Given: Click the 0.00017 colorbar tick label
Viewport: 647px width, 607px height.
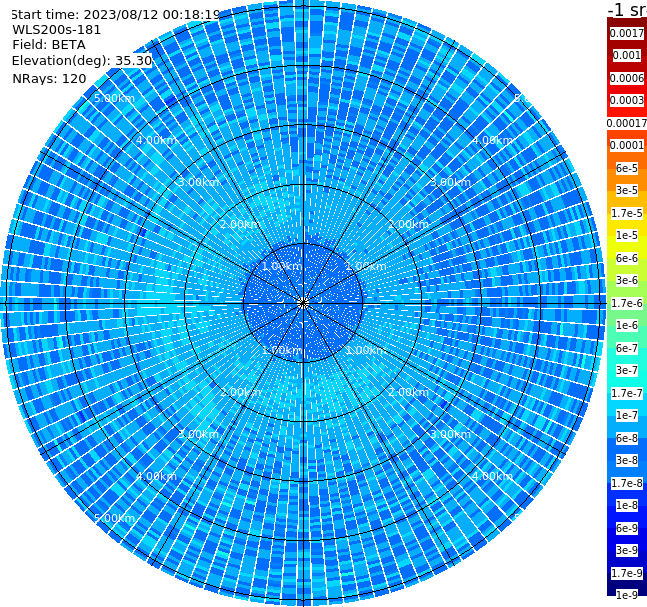Looking at the screenshot, I should coord(627,123).
